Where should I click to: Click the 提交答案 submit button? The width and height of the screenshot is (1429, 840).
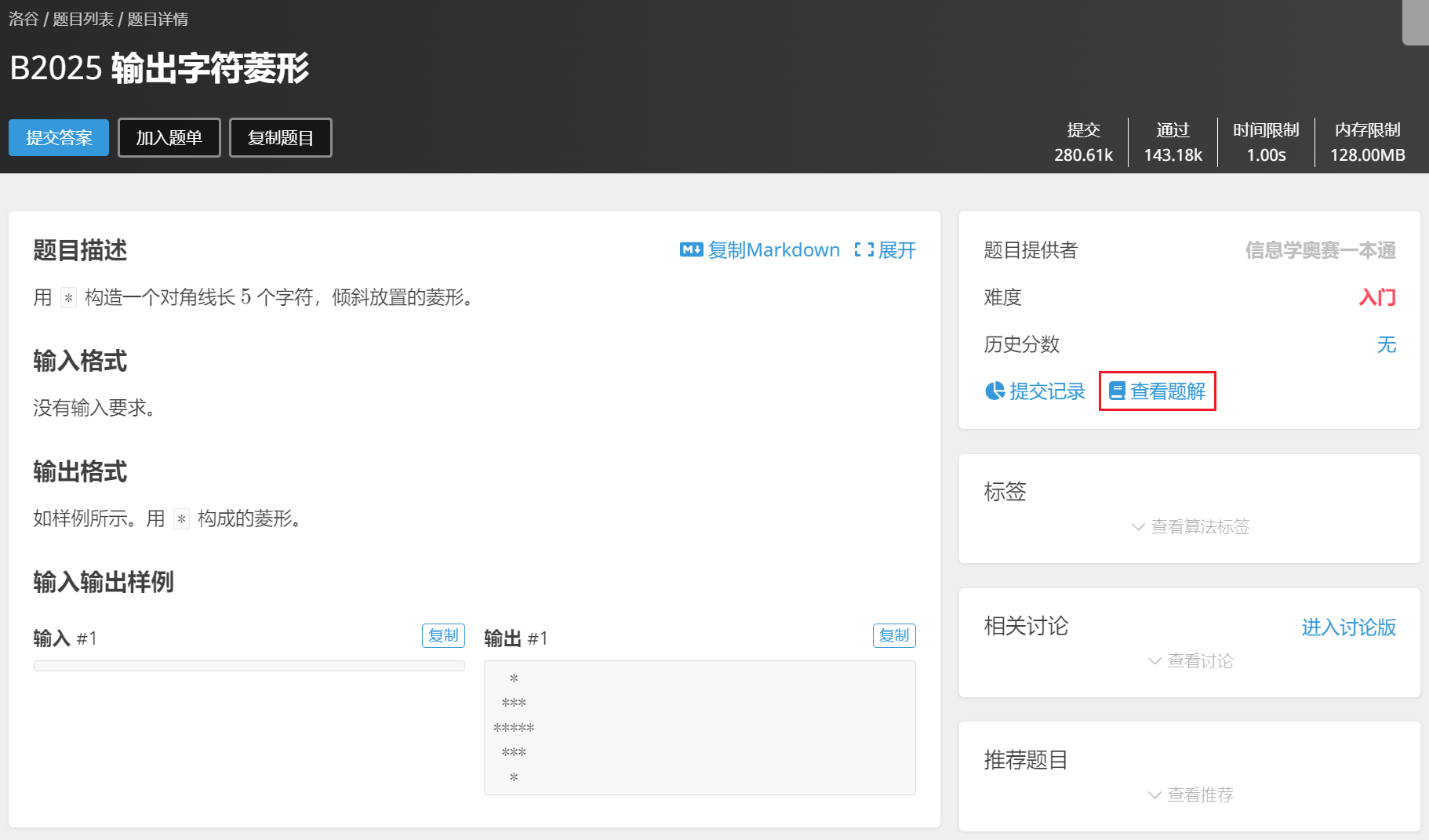(x=58, y=137)
